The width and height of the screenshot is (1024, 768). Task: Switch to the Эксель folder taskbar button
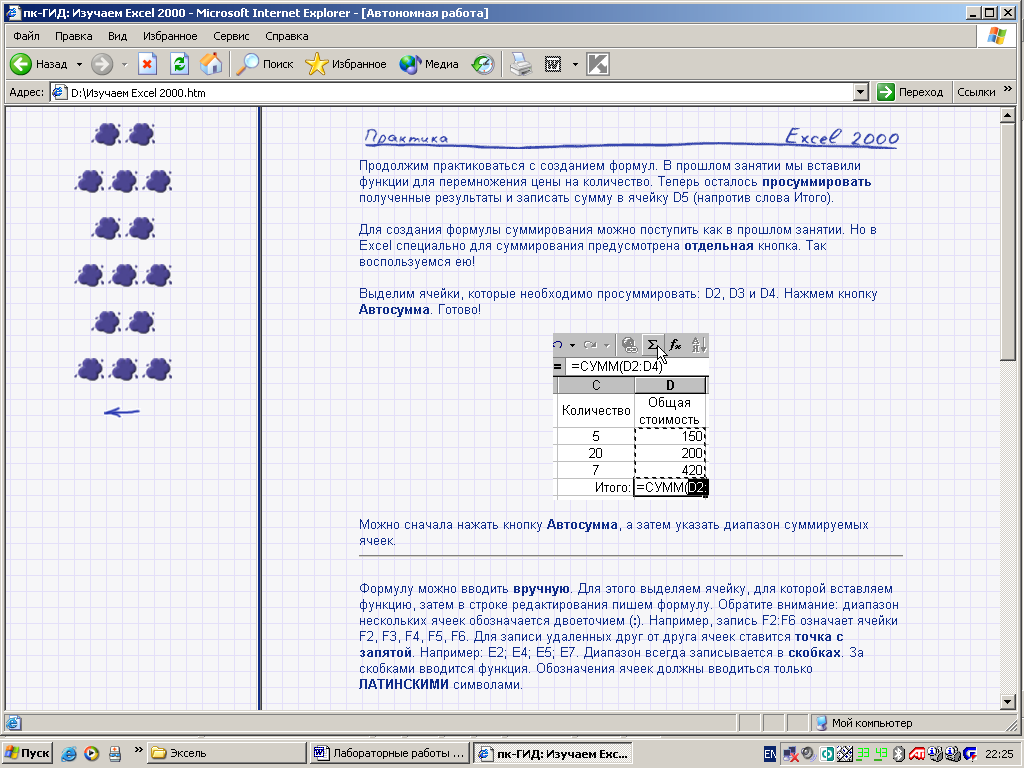coord(226,753)
